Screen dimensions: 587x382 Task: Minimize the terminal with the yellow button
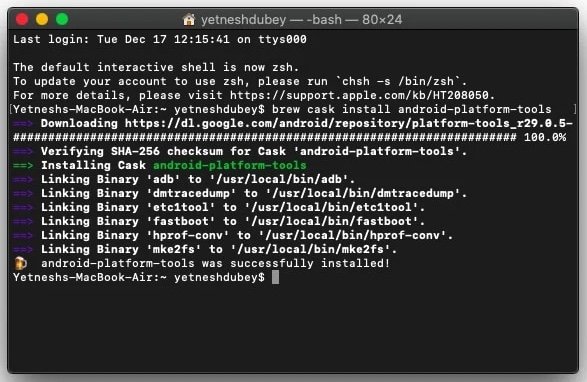[42, 19]
